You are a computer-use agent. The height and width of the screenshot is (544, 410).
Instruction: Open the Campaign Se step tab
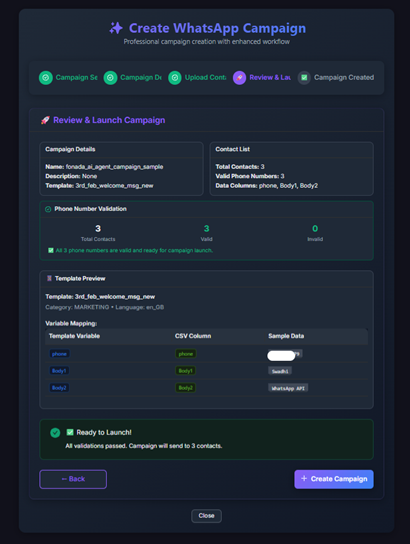click(68, 78)
